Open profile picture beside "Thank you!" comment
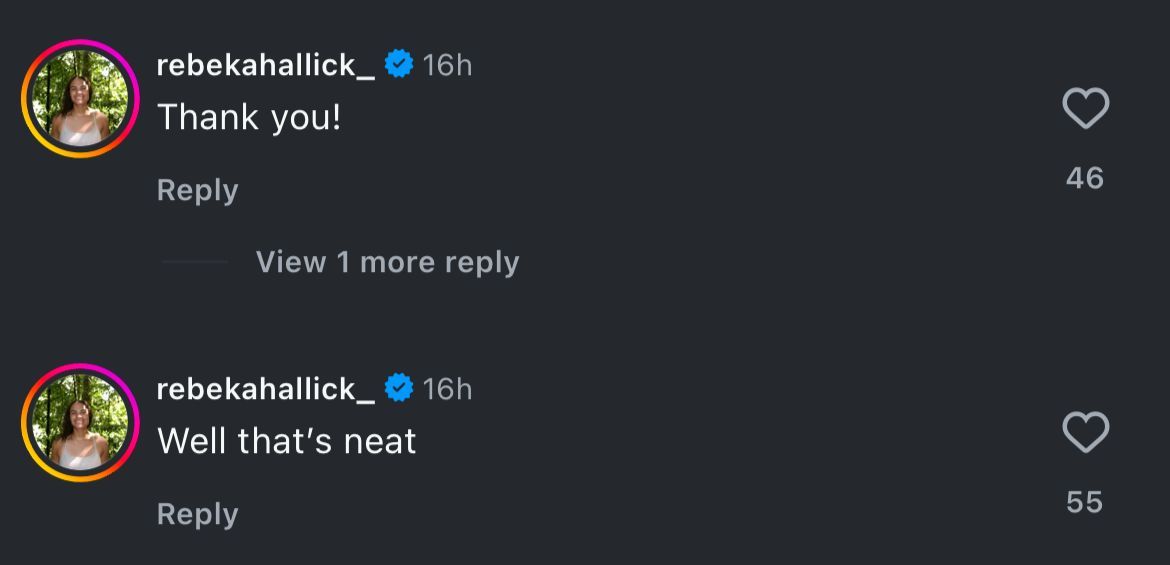 80,99
